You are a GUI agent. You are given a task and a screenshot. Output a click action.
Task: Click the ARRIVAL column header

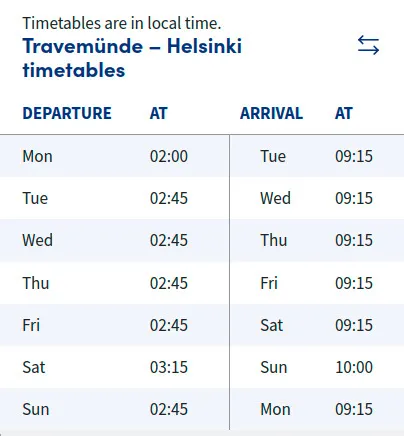271,113
